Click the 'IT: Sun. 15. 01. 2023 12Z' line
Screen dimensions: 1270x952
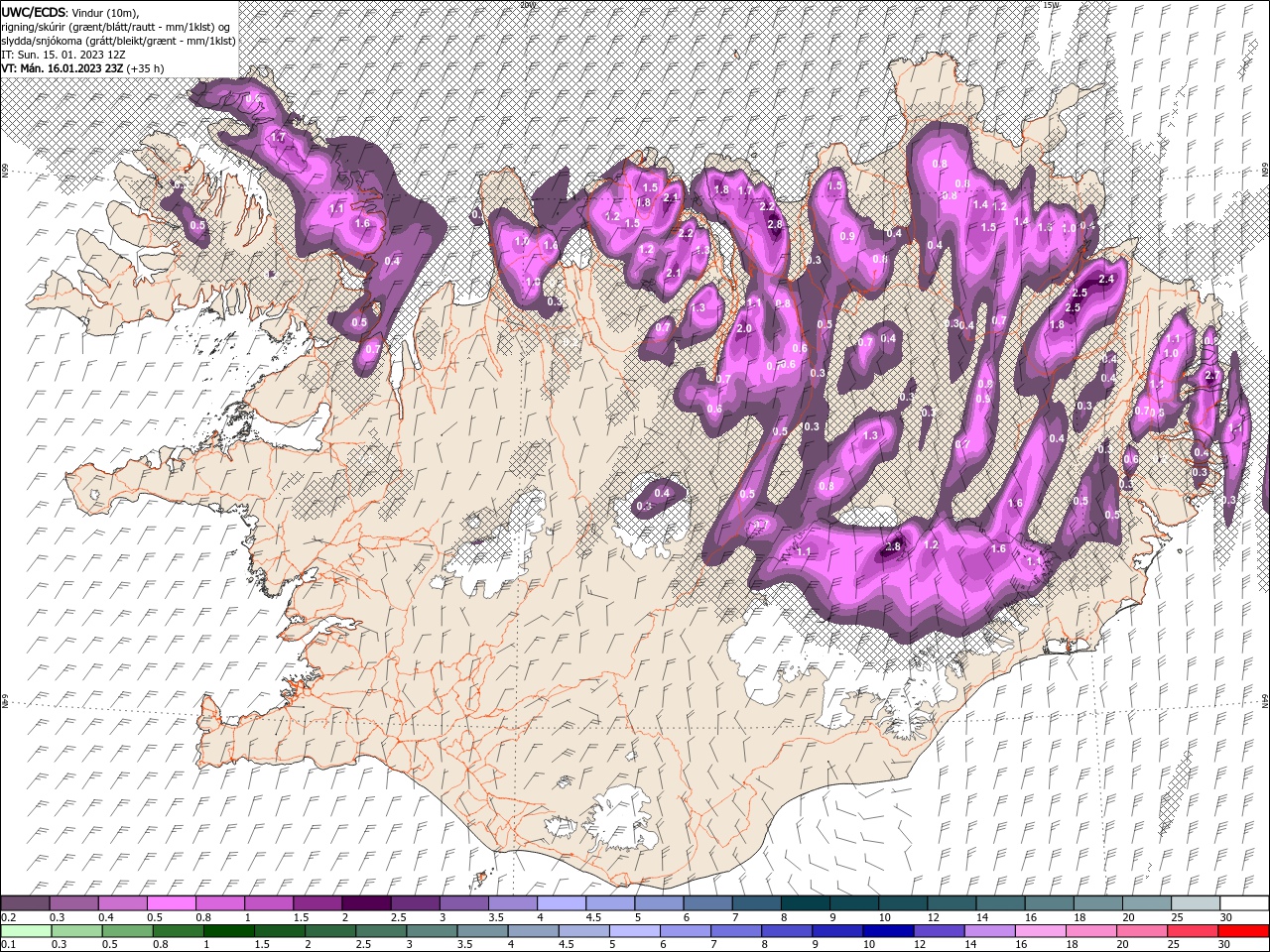tap(62, 55)
